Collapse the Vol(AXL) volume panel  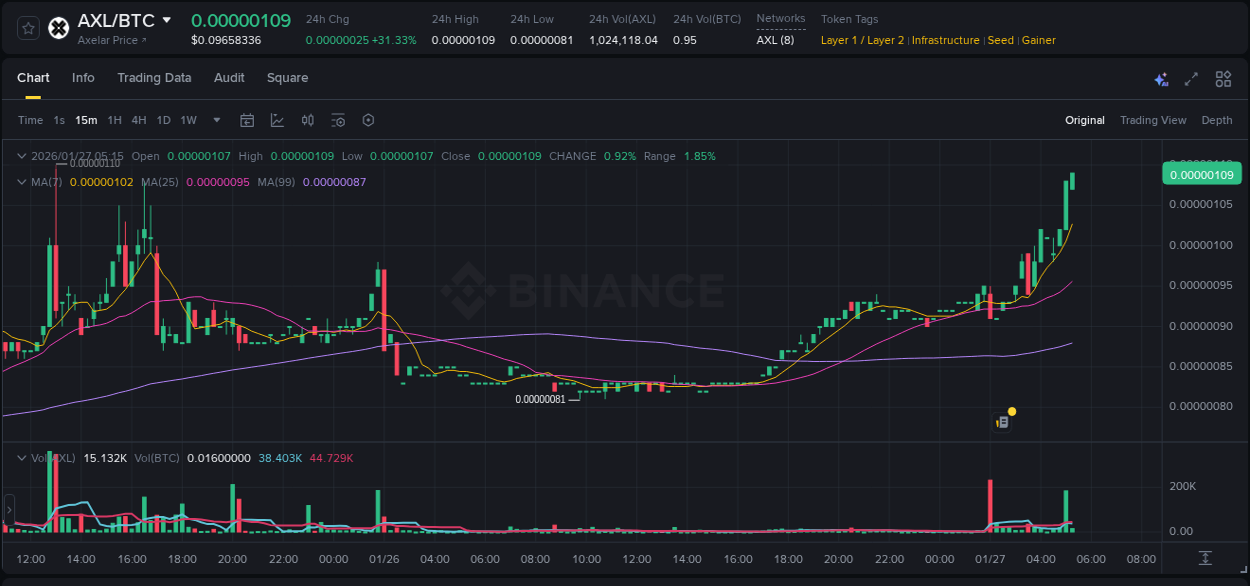[x=20, y=456]
